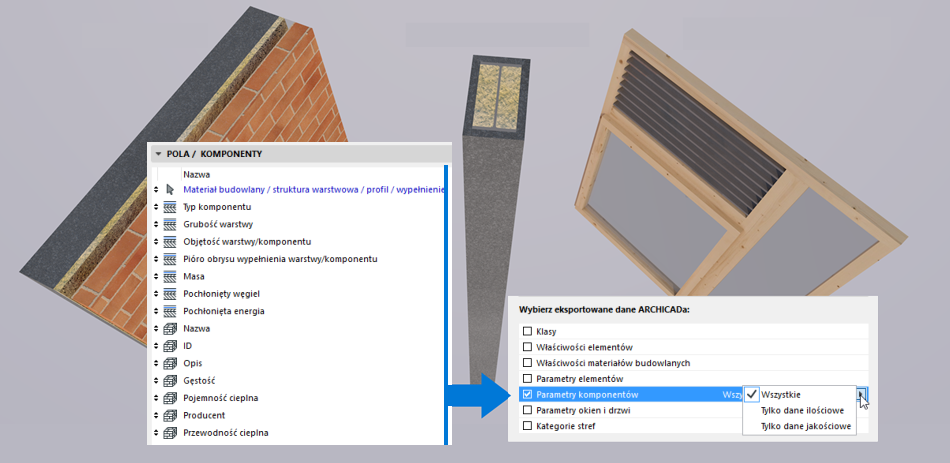Enable the Klasy checkbox
The height and width of the screenshot is (463, 950).
[527, 331]
